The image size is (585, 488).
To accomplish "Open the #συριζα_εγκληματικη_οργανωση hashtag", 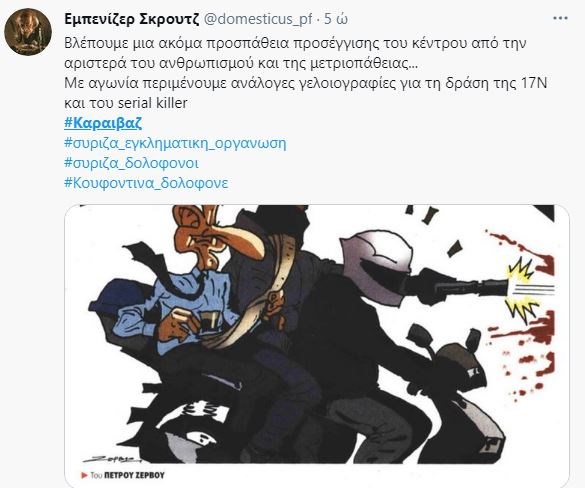I will tap(175, 143).
